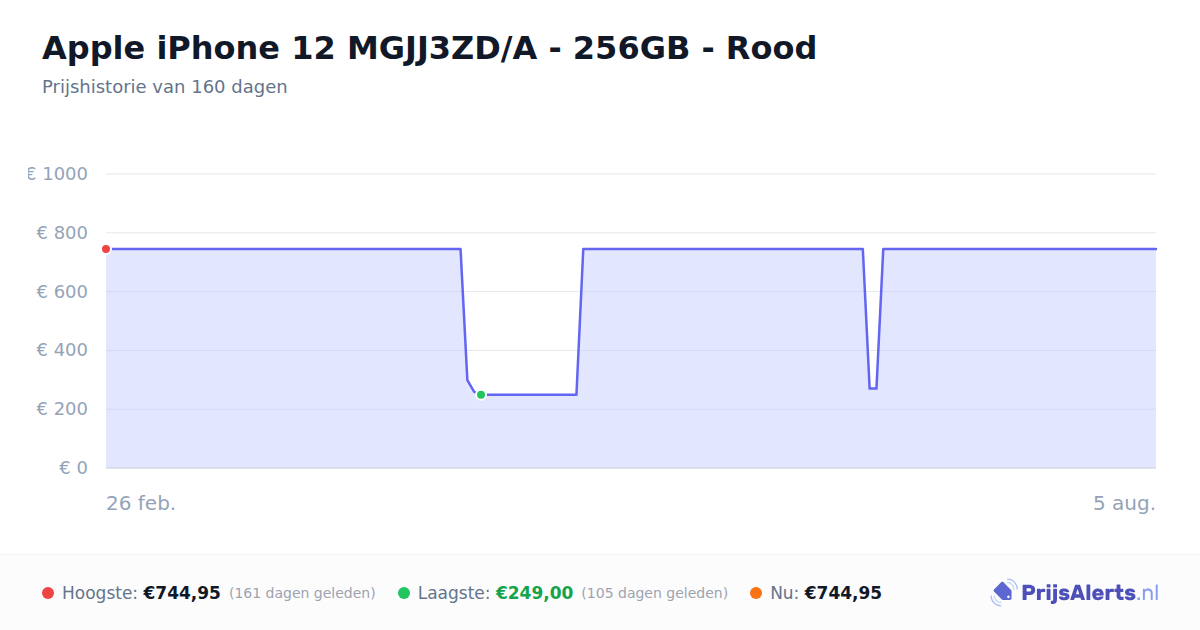The width and height of the screenshot is (1200, 630).
Task: Click the Prijshistorie van 160 dagen subtitle
Action: pyautogui.click(x=165, y=87)
